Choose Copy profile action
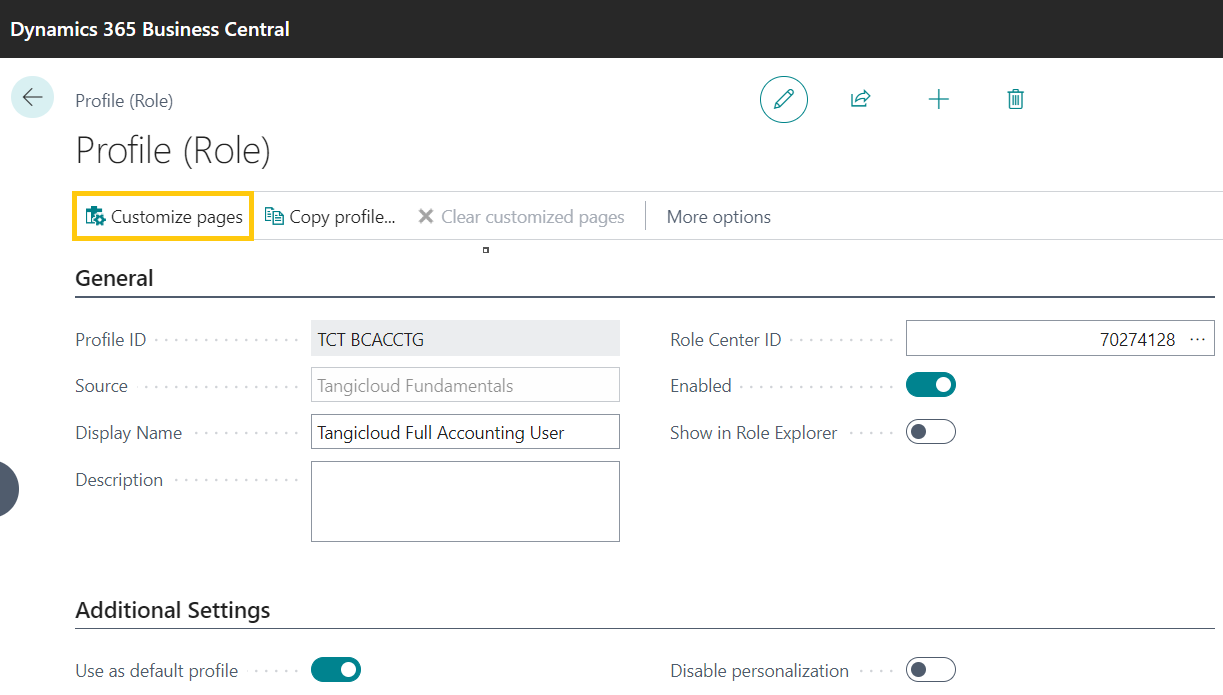 click(x=330, y=217)
